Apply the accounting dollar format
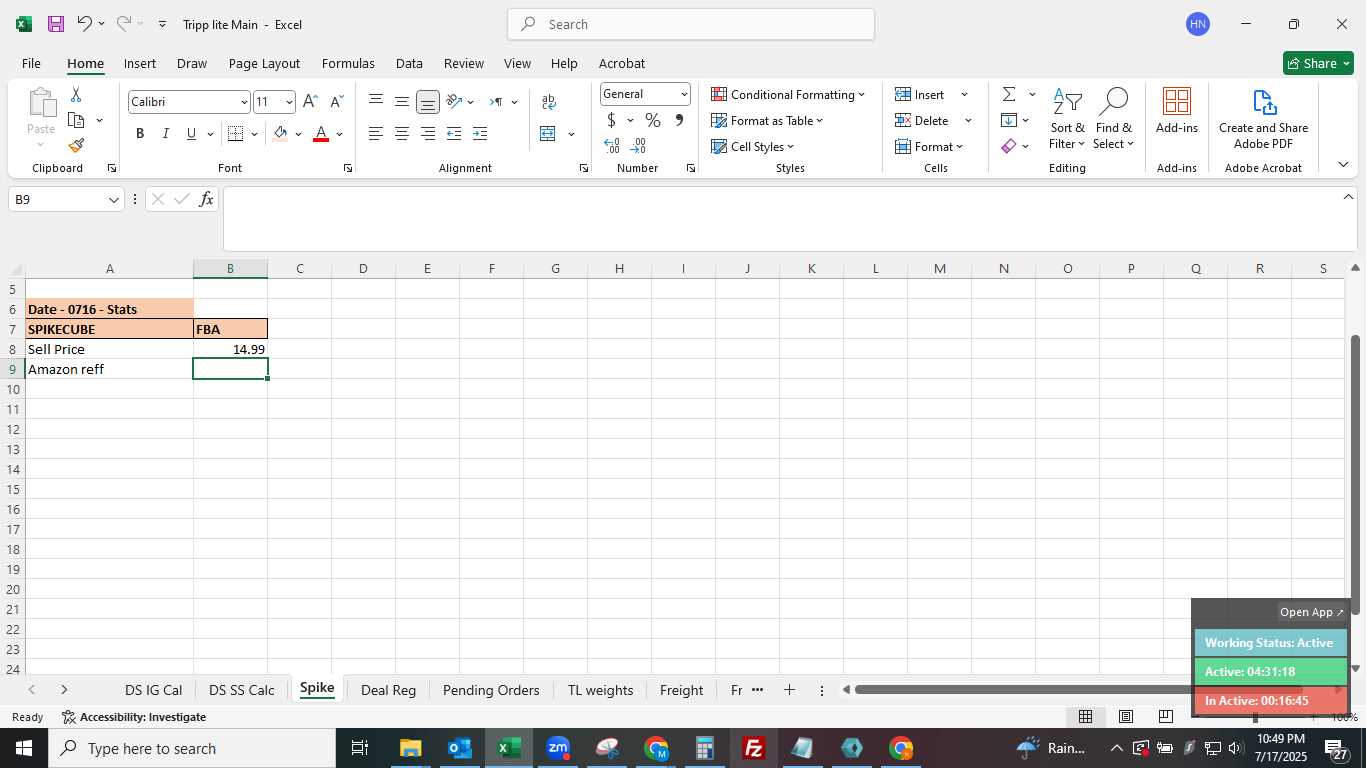Image resolution: width=1366 pixels, height=768 pixels. [x=611, y=120]
